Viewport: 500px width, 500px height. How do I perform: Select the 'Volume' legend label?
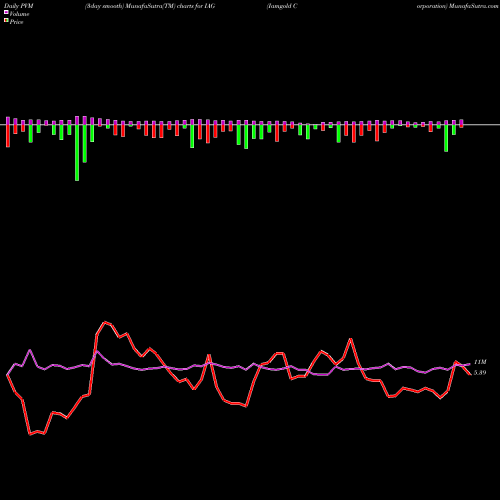tap(19, 14)
